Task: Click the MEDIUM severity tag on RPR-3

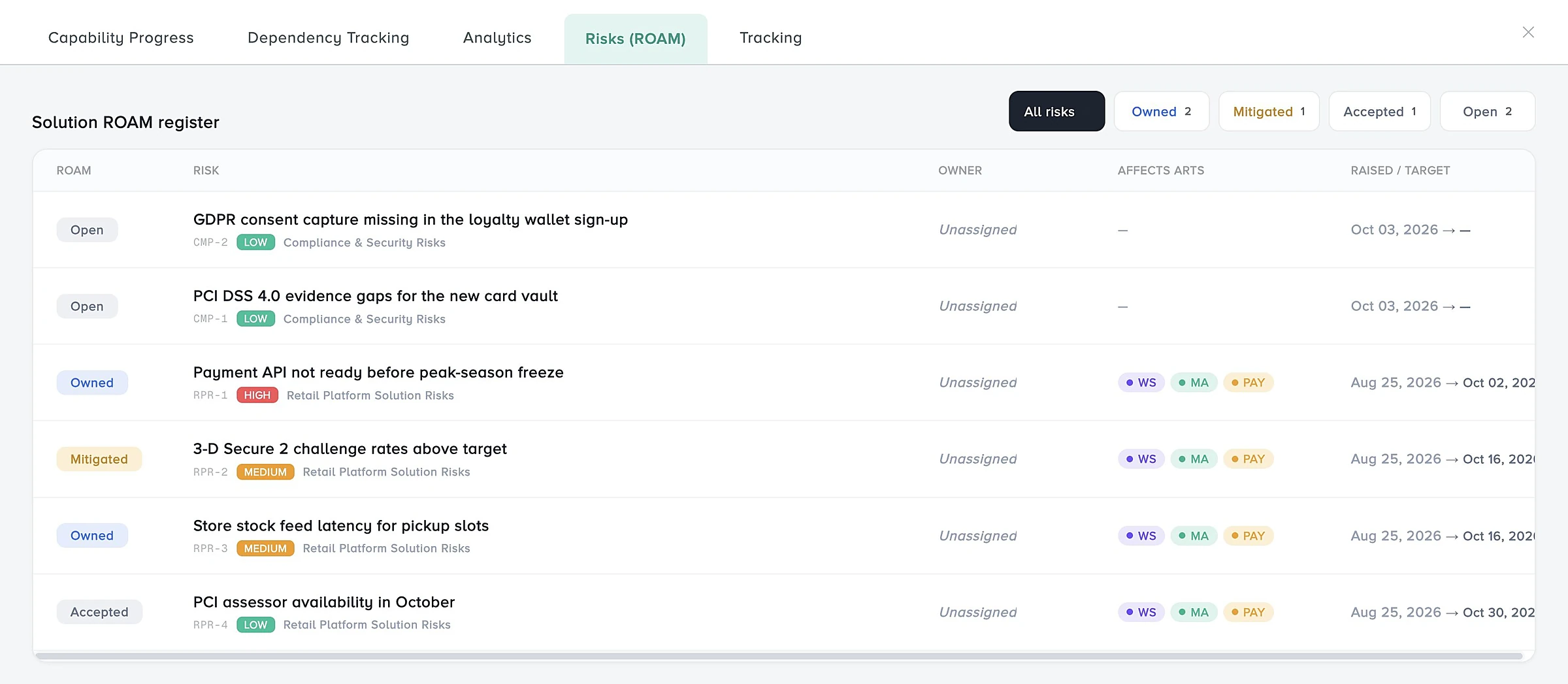Action: pos(265,549)
